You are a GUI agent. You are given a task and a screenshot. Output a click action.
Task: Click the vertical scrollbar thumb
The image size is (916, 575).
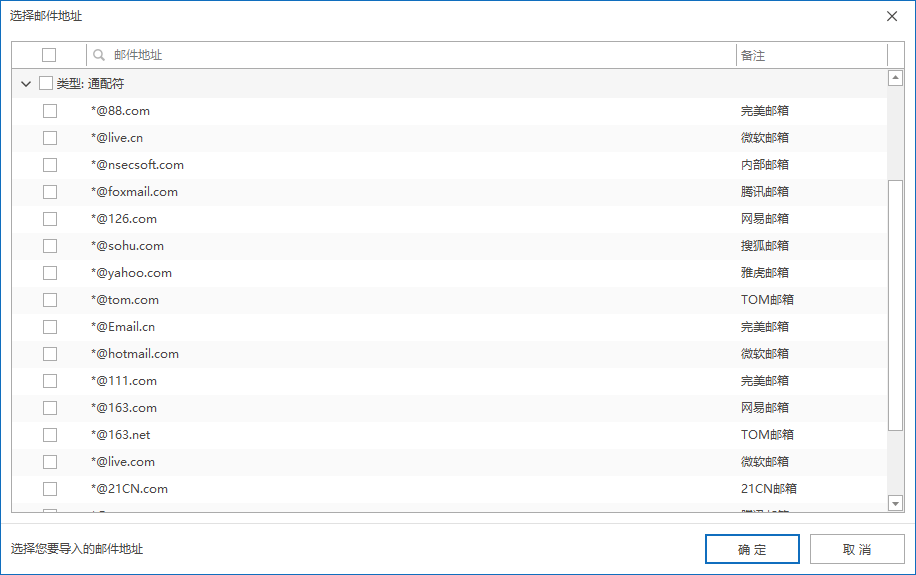point(895,306)
